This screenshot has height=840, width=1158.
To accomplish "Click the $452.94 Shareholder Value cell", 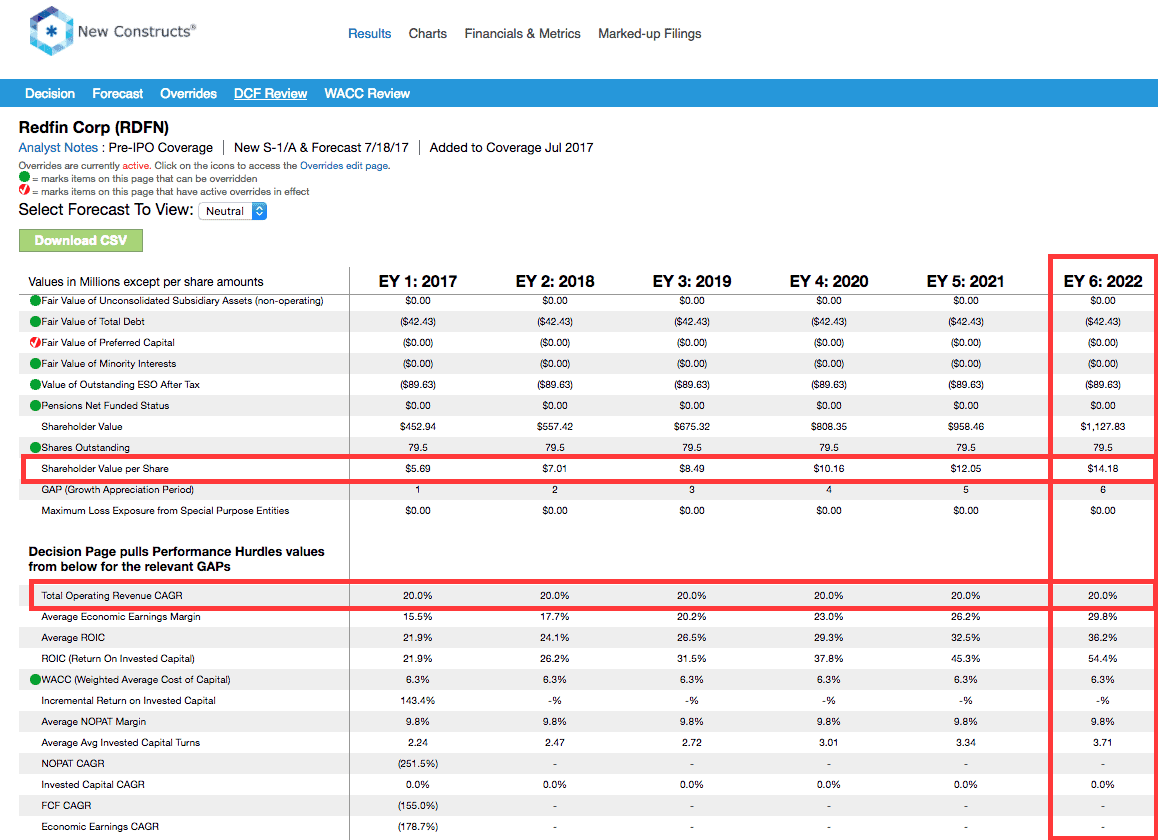I will coord(418,426).
